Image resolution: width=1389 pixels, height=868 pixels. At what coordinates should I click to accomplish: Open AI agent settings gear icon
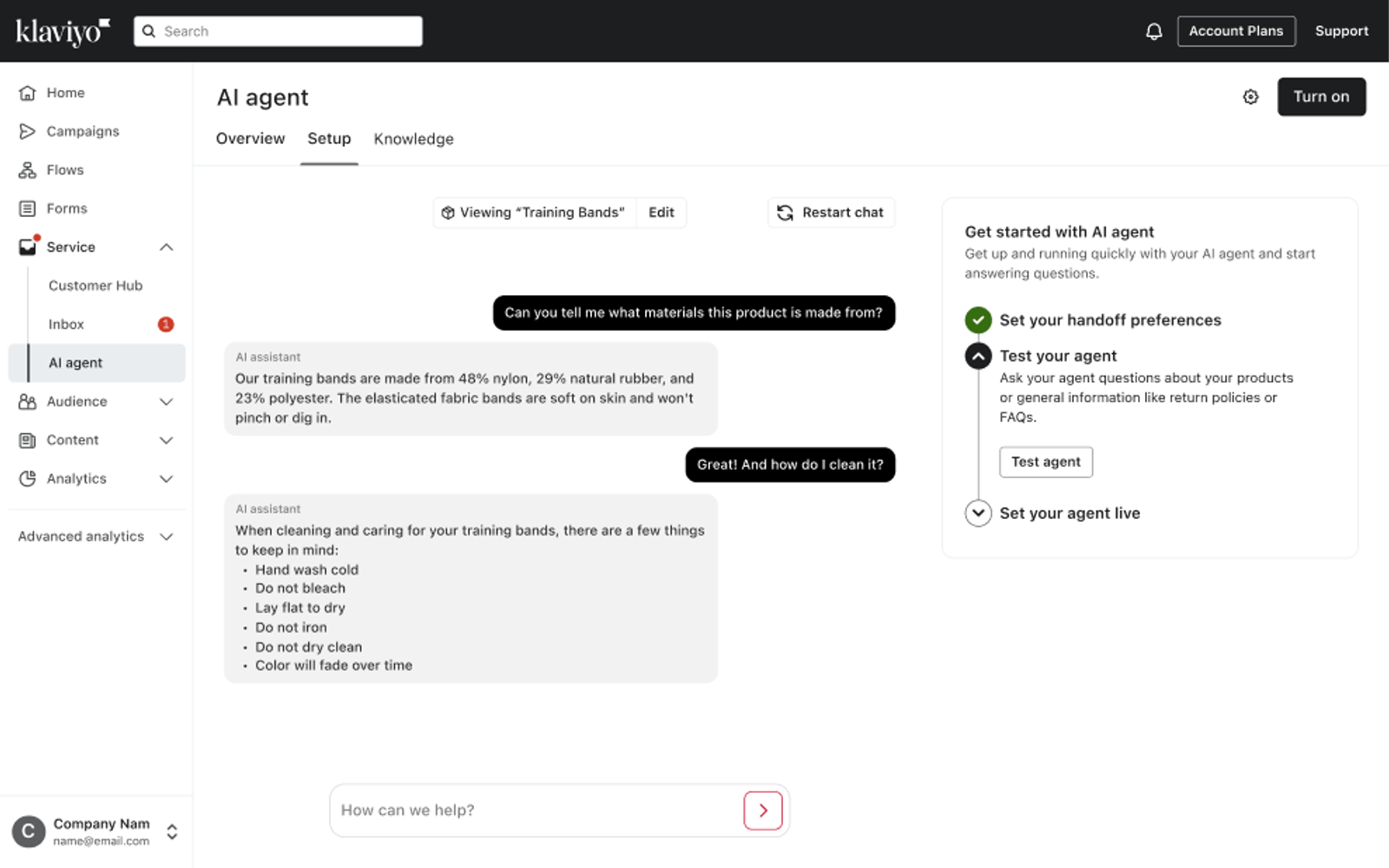(x=1250, y=96)
